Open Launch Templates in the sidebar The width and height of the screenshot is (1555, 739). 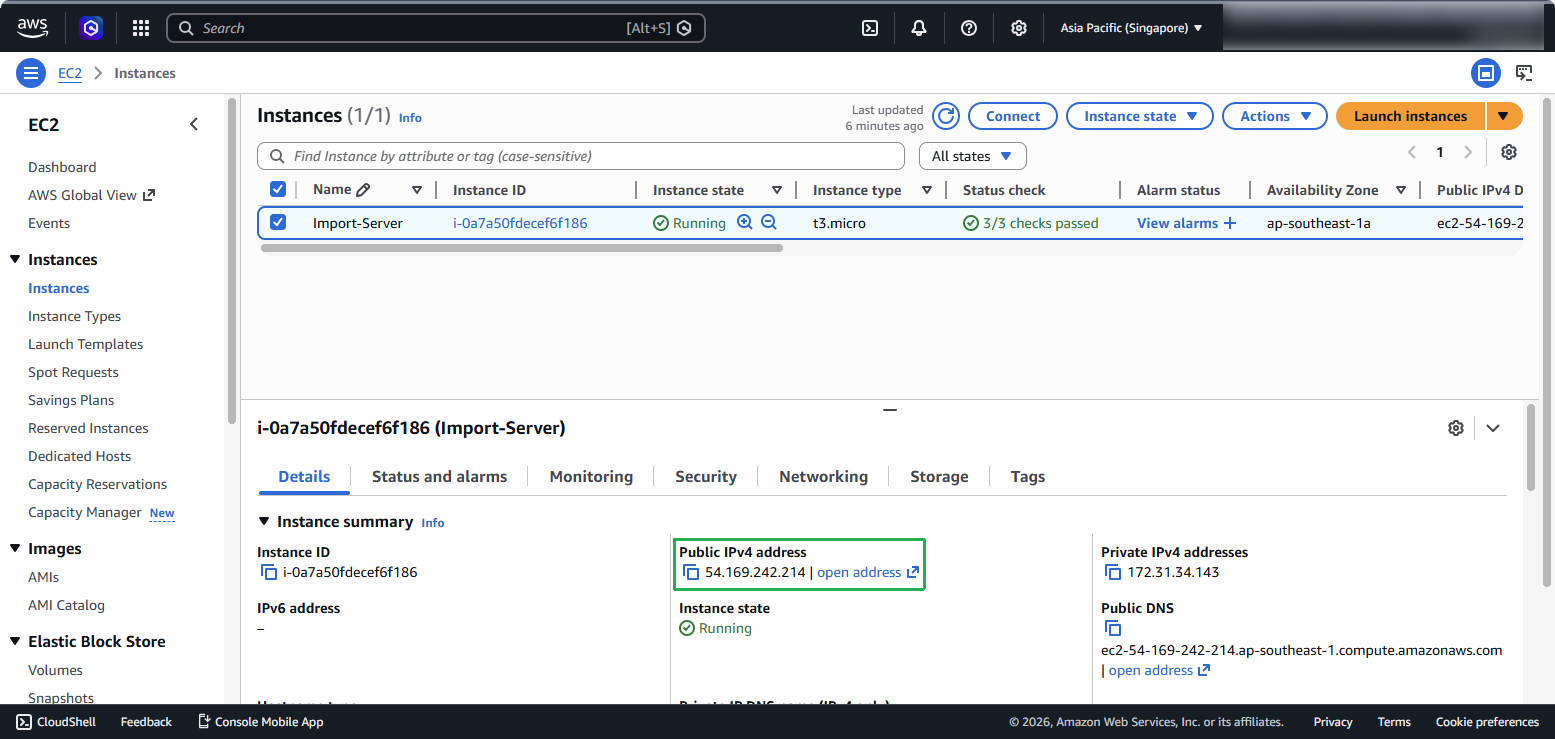point(86,344)
